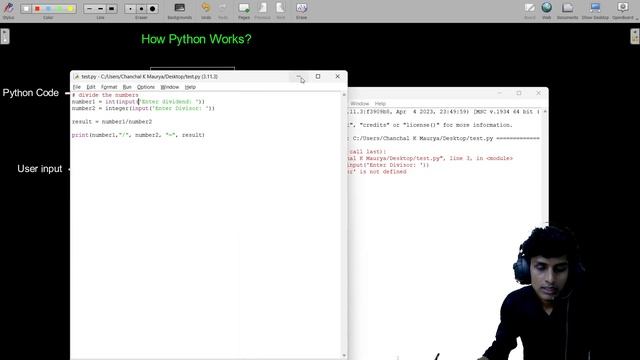Choose the thickest line width
Screen dimensions: 640x360
pyautogui.click(x=111, y=9)
